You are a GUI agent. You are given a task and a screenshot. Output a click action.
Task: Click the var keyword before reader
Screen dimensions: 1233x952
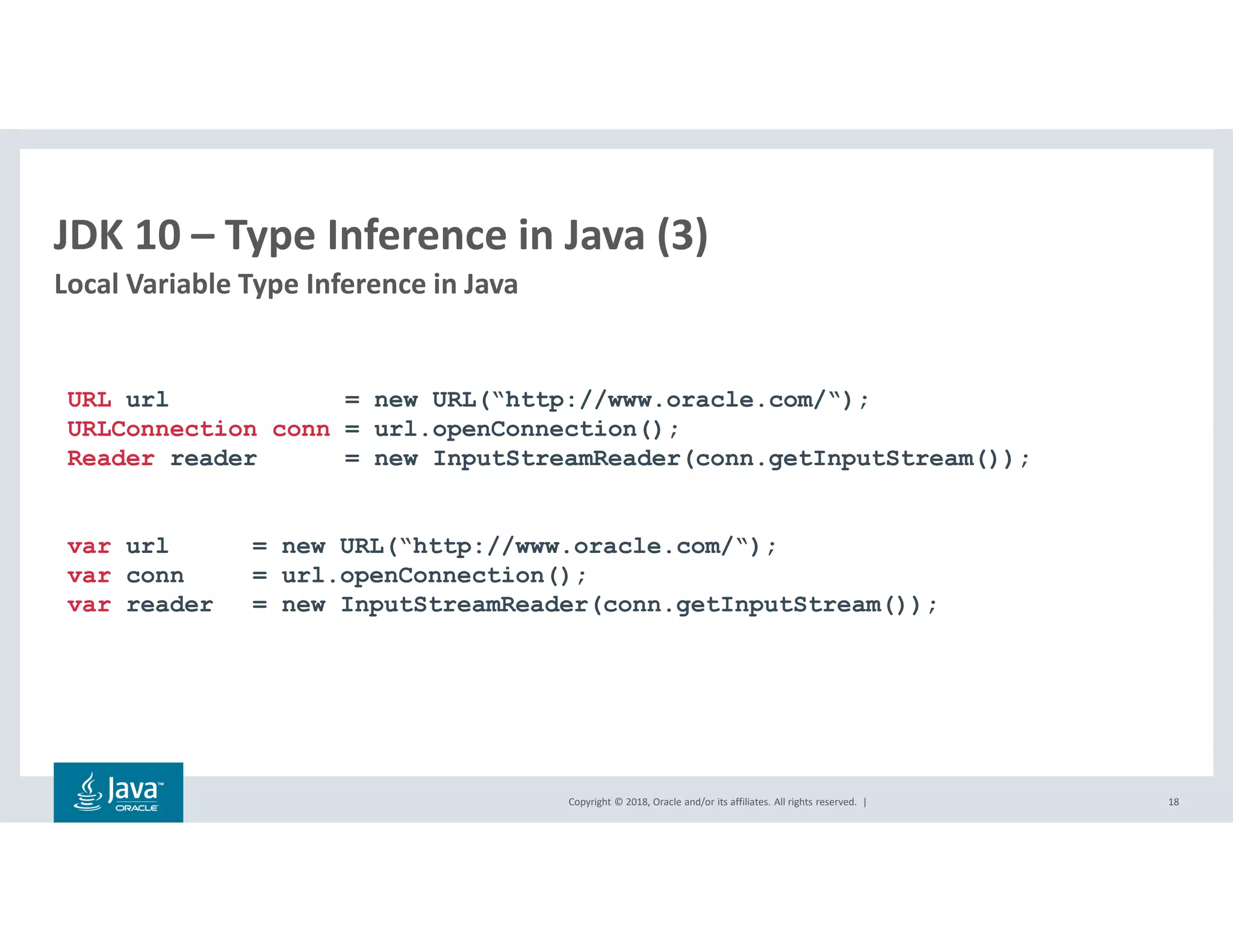point(89,605)
